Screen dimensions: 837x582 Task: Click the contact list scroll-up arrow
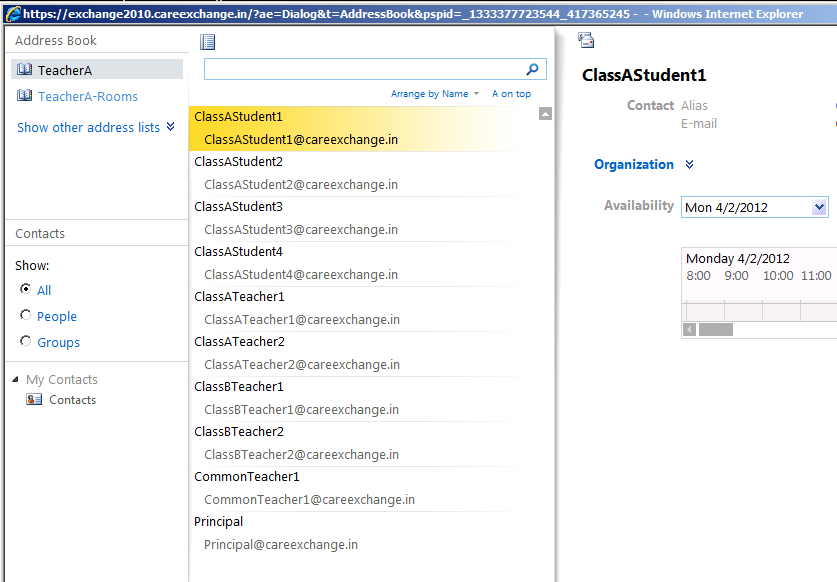pos(545,113)
